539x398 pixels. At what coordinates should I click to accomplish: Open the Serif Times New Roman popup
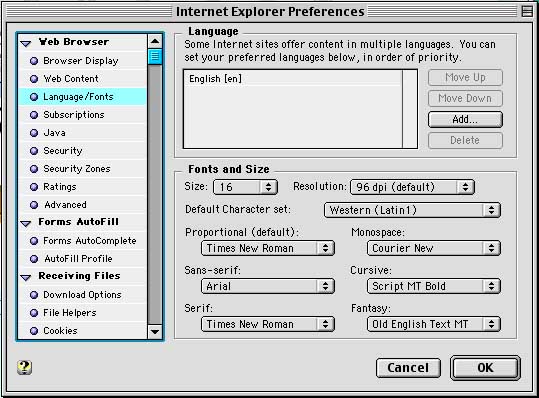point(267,324)
